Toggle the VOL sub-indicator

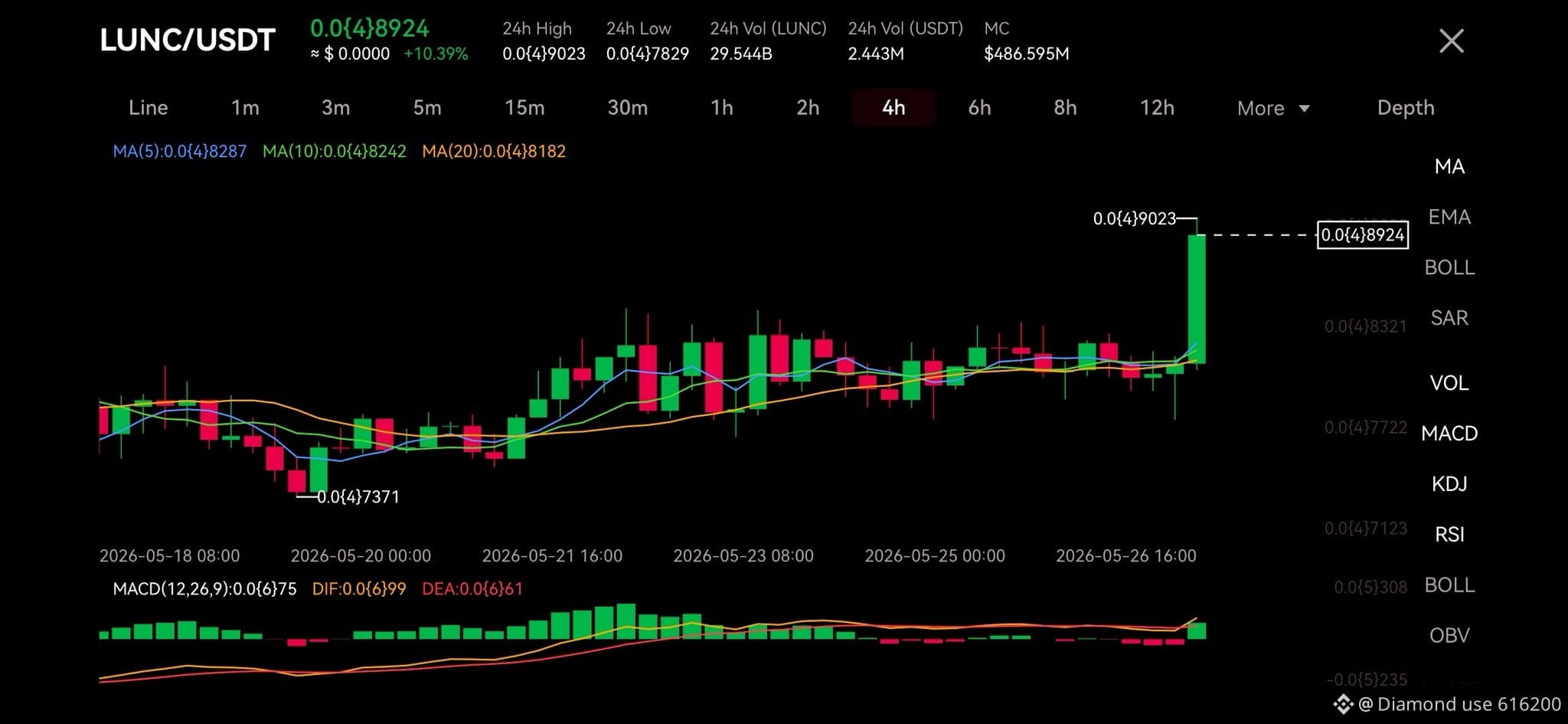(1449, 383)
